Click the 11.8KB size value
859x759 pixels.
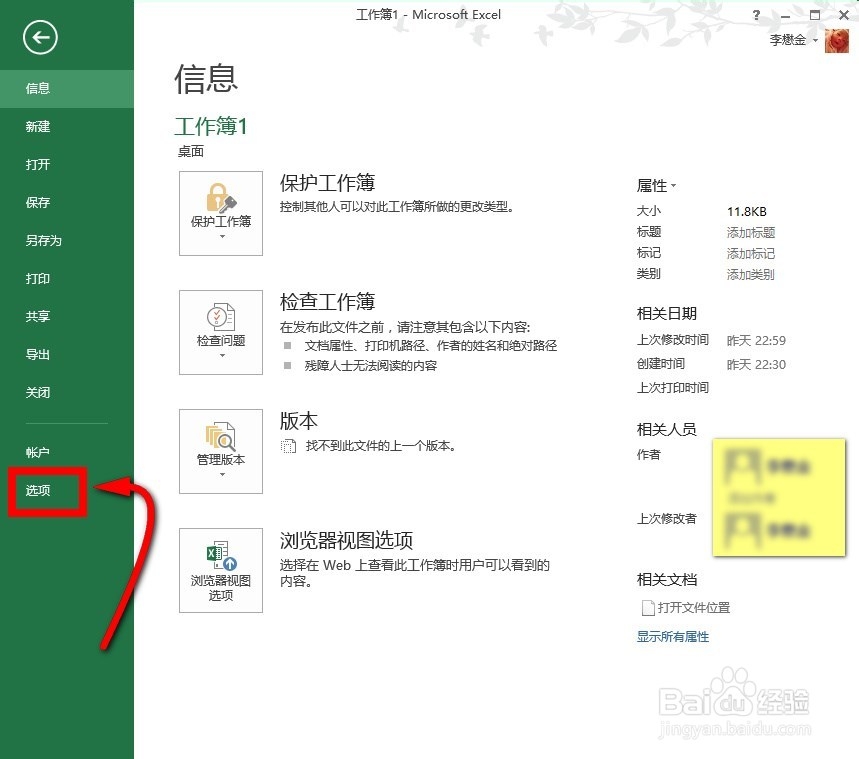coord(747,212)
